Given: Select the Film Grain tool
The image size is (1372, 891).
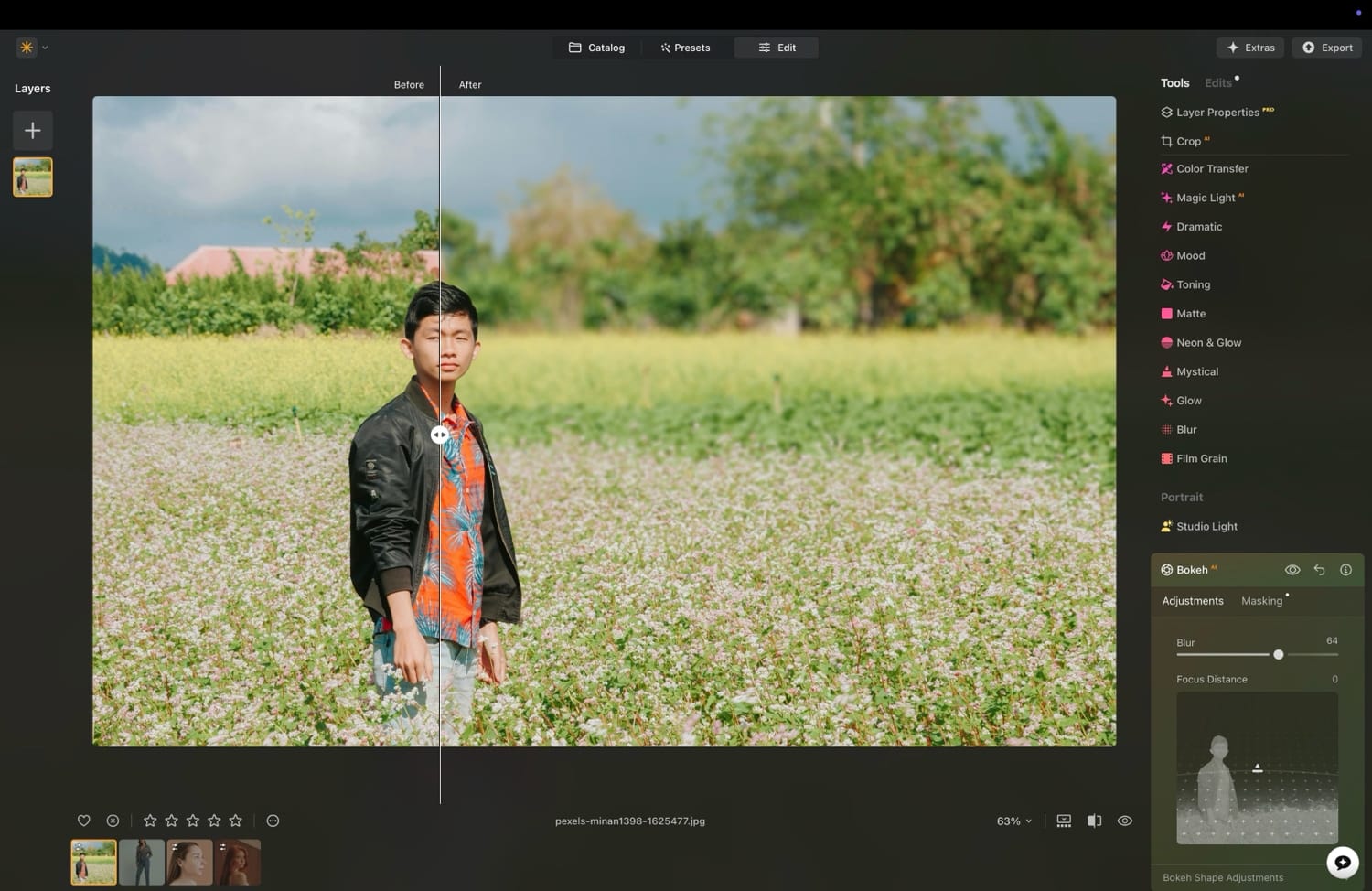Looking at the screenshot, I should click(x=1201, y=458).
